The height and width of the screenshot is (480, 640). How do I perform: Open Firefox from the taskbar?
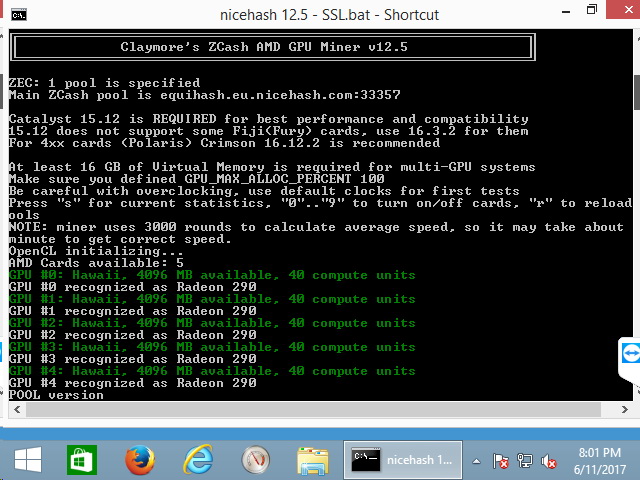140,460
